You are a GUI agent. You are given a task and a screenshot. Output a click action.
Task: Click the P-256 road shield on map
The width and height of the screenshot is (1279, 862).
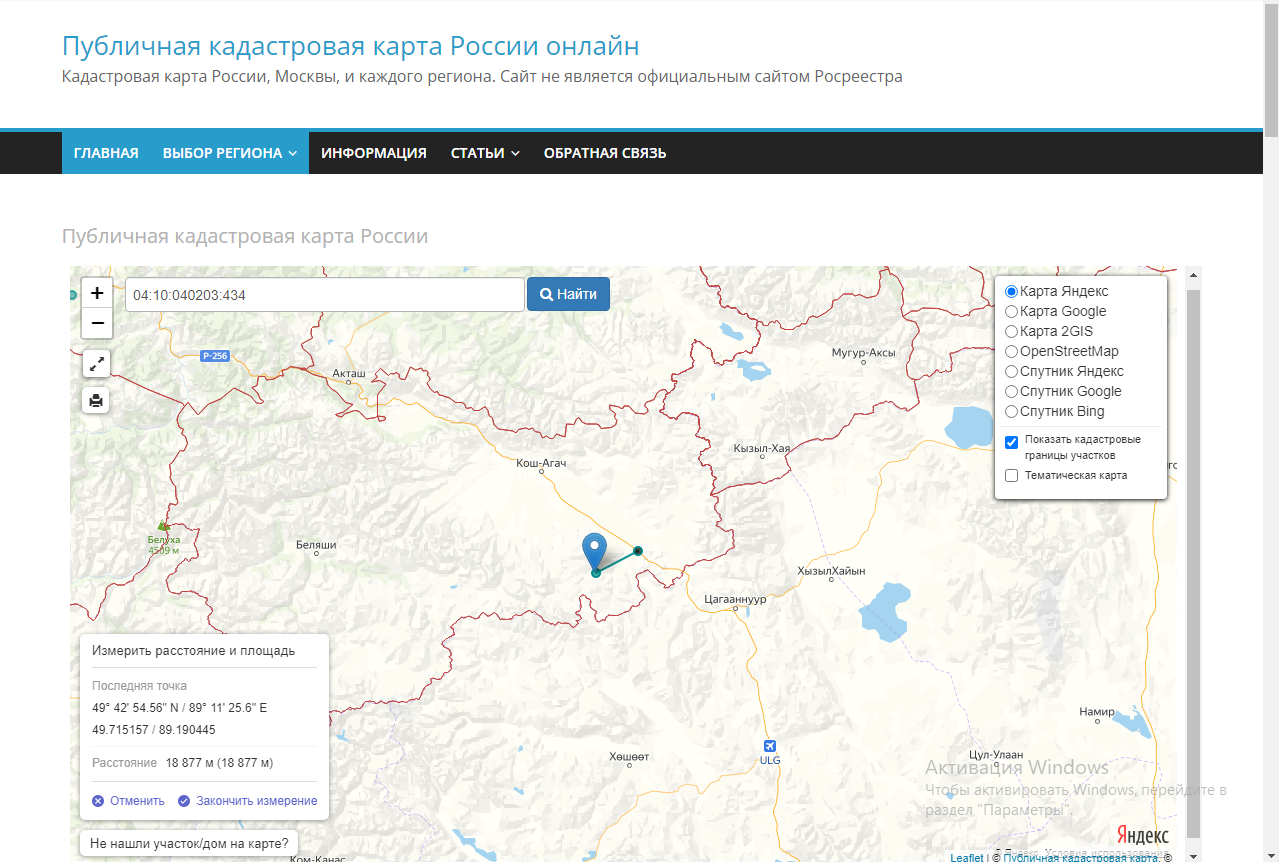[x=214, y=356]
